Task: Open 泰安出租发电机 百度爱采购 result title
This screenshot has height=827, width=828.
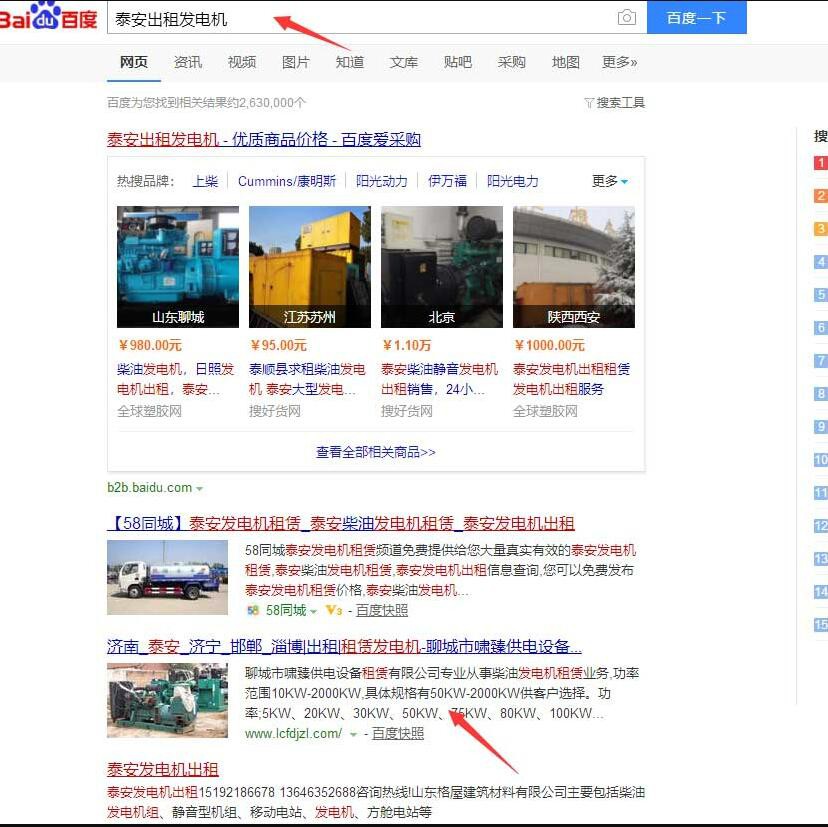Action: [x=264, y=139]
